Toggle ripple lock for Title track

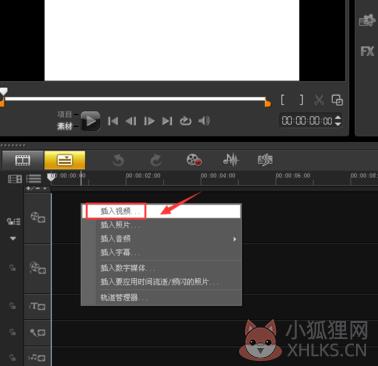12,306
